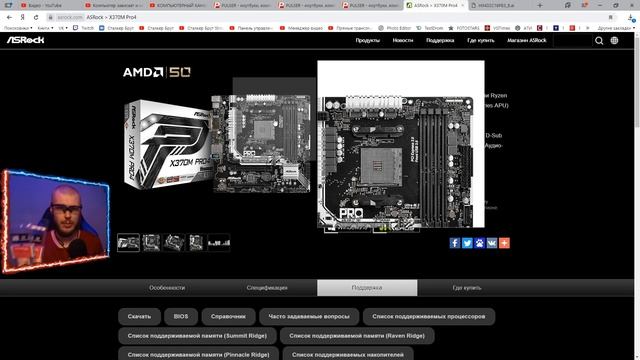
Task: Open memory list for Pinnacle Ridge
Action: (x=198, y=354)
